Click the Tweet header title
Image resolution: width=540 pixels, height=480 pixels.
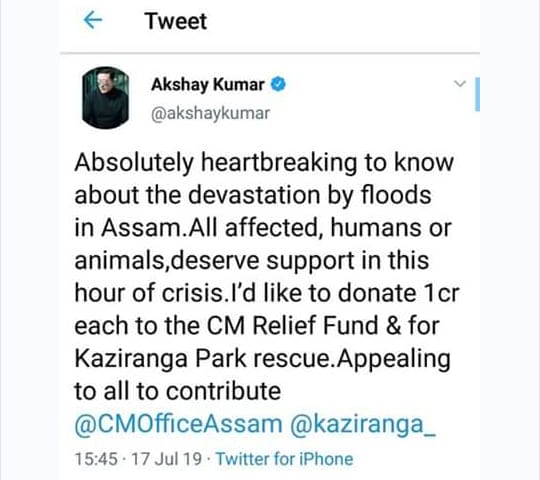point(176,21)
